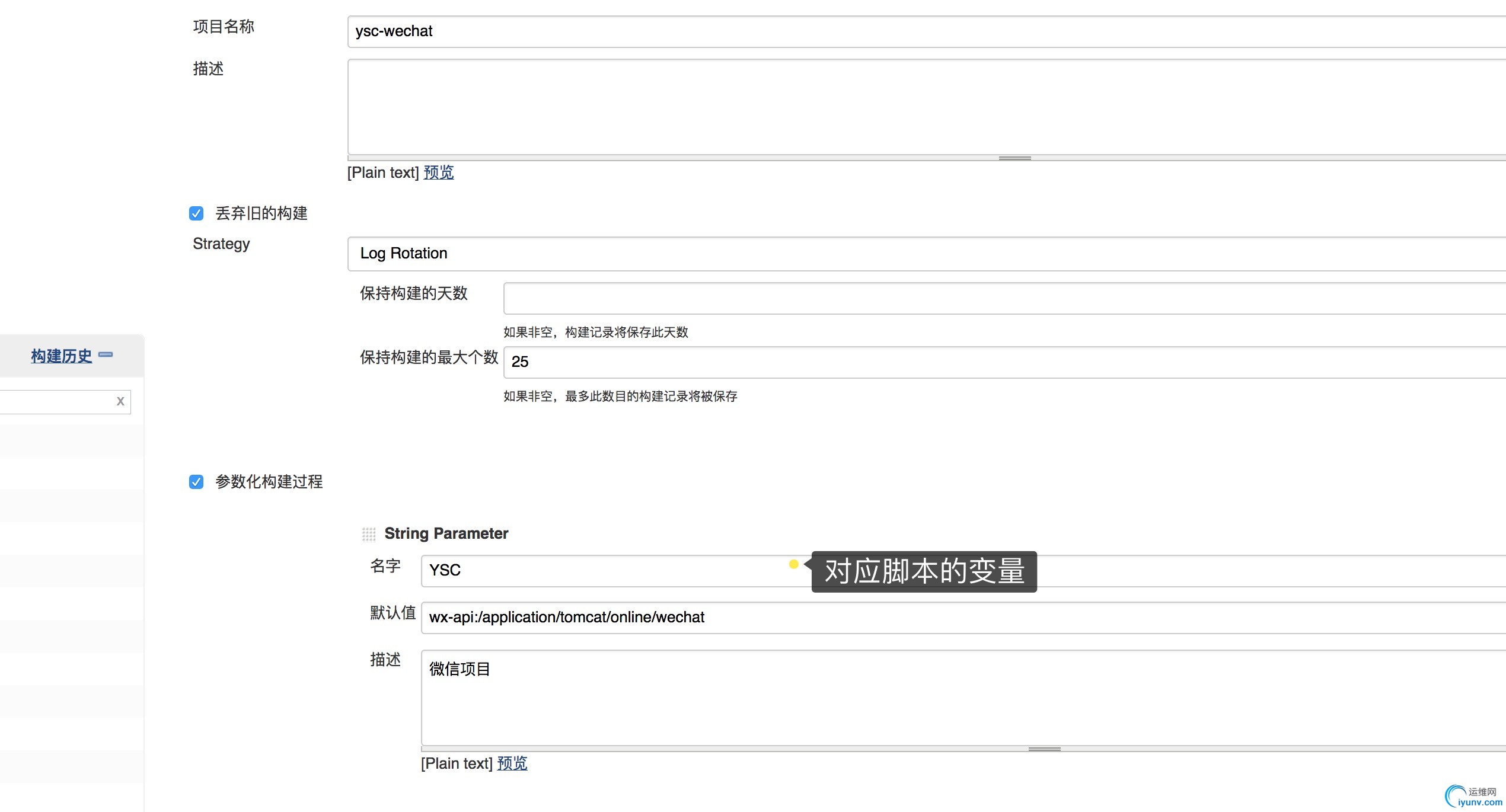This screenshot has width=1506, height=812.
Task: Clear the build history search with X
Action: point(120,401)
